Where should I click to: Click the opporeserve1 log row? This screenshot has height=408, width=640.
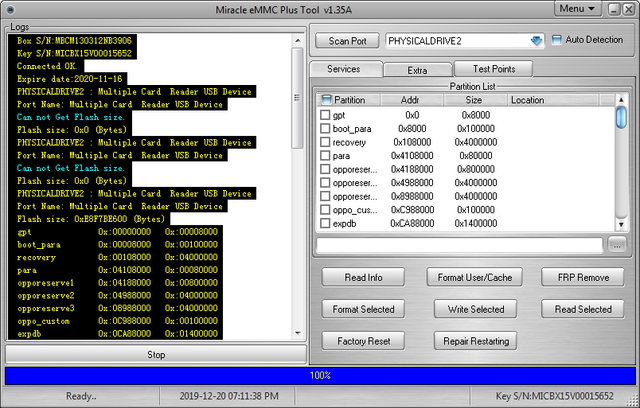pos(118,283)
